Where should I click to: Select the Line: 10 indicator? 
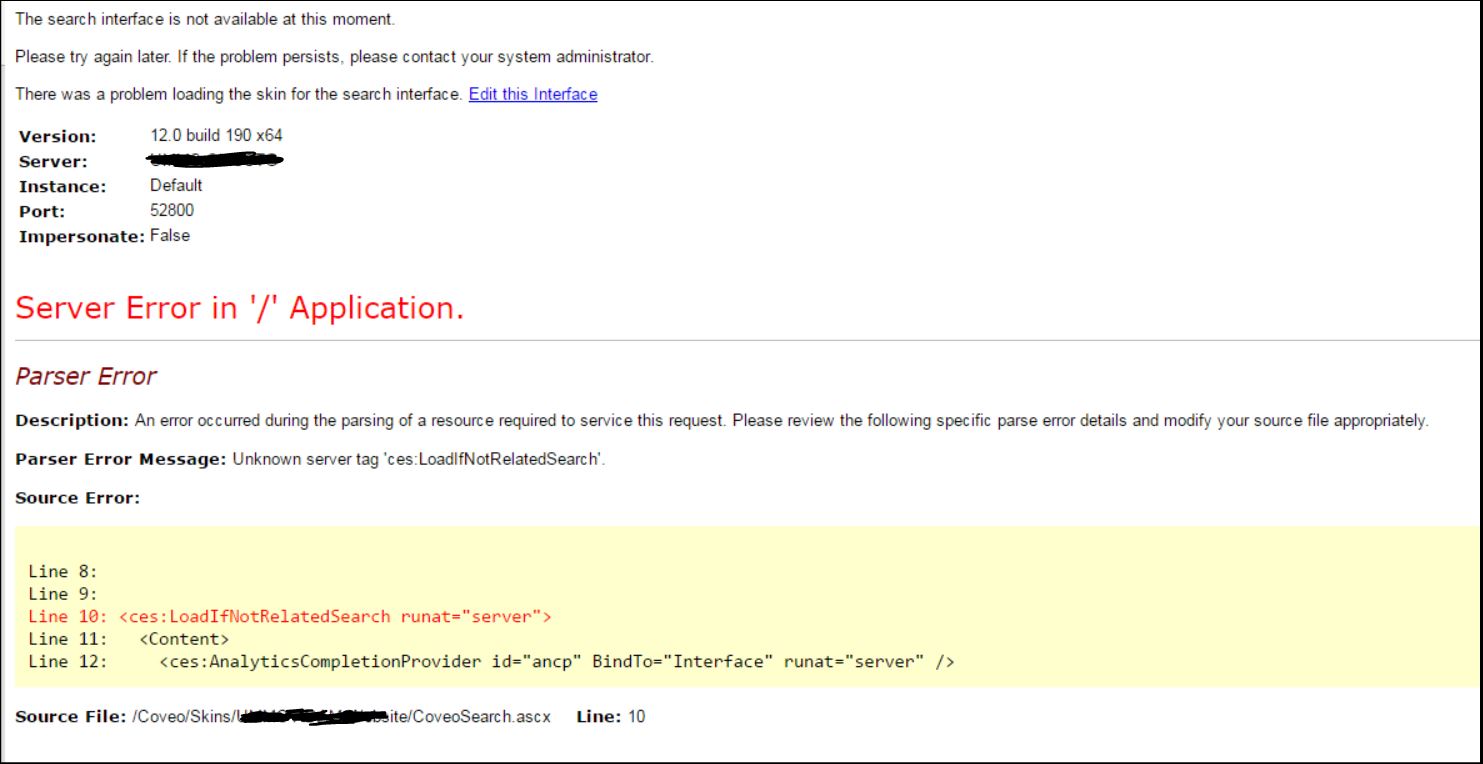tap(611, 716)
